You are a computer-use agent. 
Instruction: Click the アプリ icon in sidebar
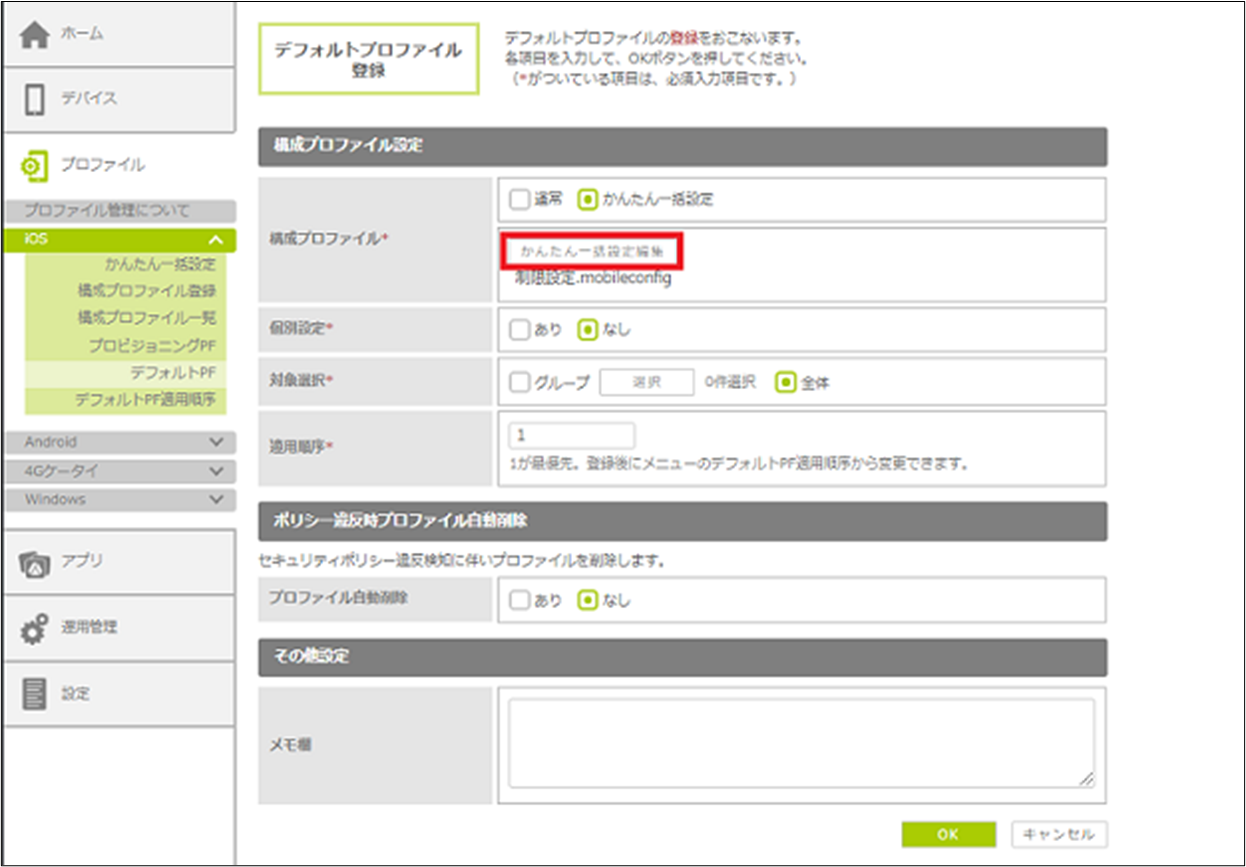tap(35, 563)
